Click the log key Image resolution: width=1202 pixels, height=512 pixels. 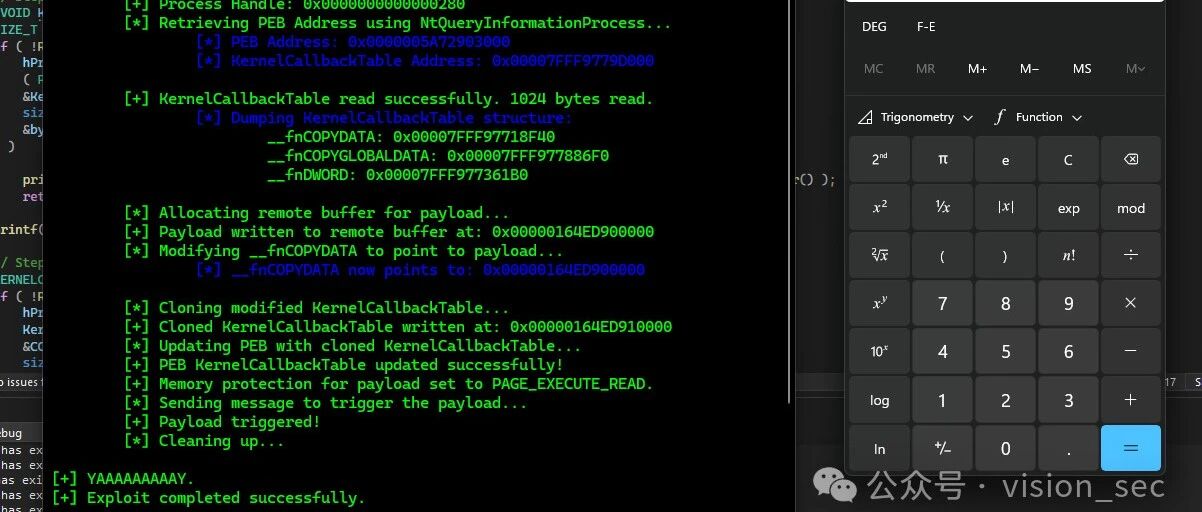point(880,400)
